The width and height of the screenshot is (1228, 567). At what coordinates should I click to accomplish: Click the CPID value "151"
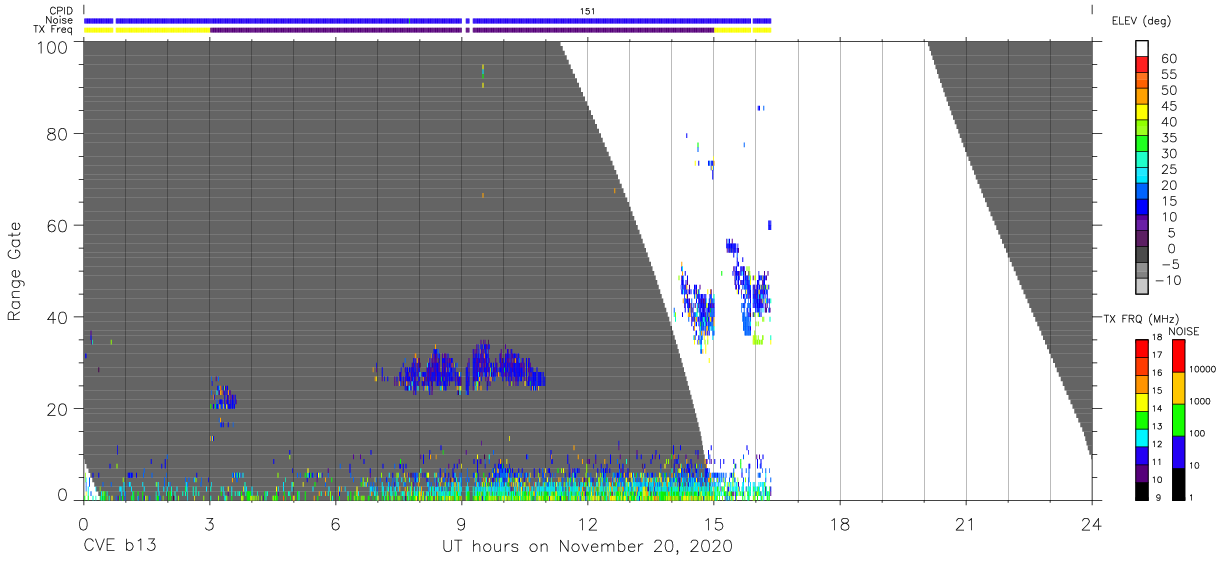click(x=588, y=10)
